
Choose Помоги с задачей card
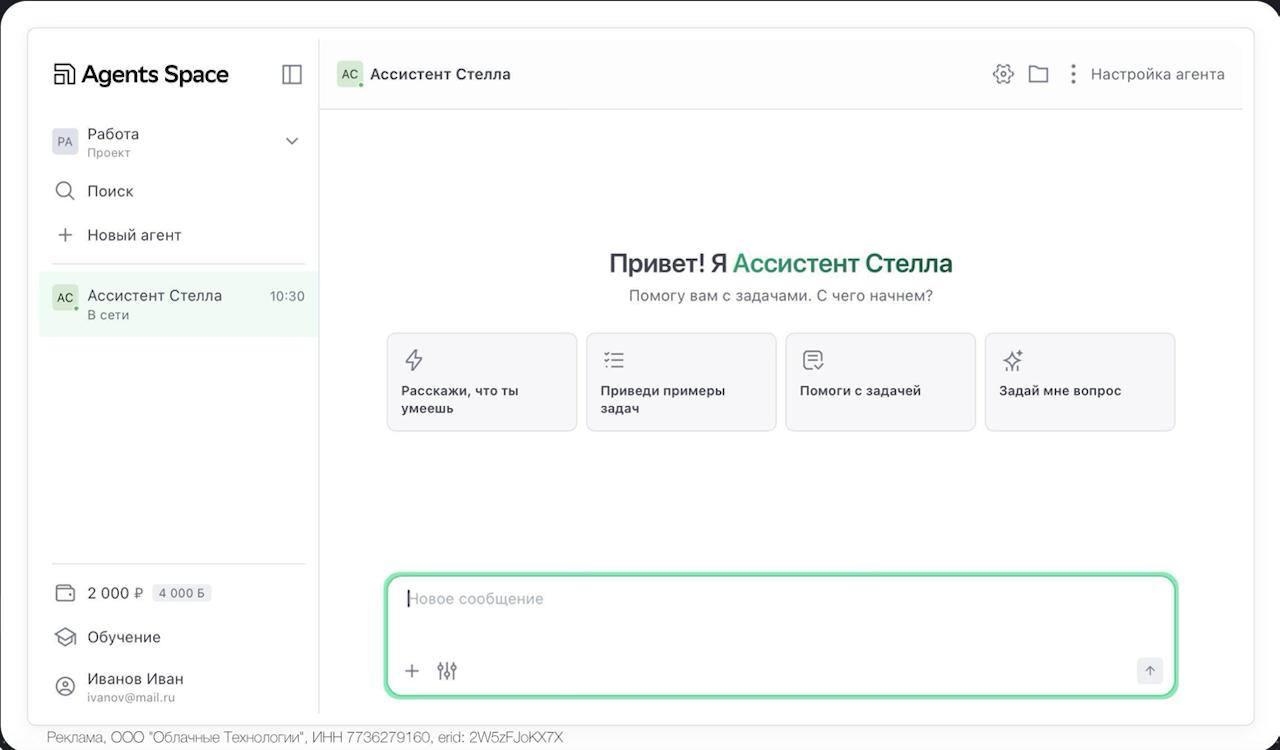click(x=880, y=382)
